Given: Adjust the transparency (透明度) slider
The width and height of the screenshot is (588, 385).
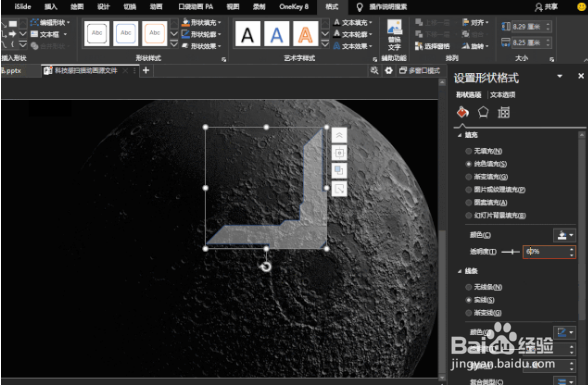Looking at the screenshot, I should click(510, 252).
